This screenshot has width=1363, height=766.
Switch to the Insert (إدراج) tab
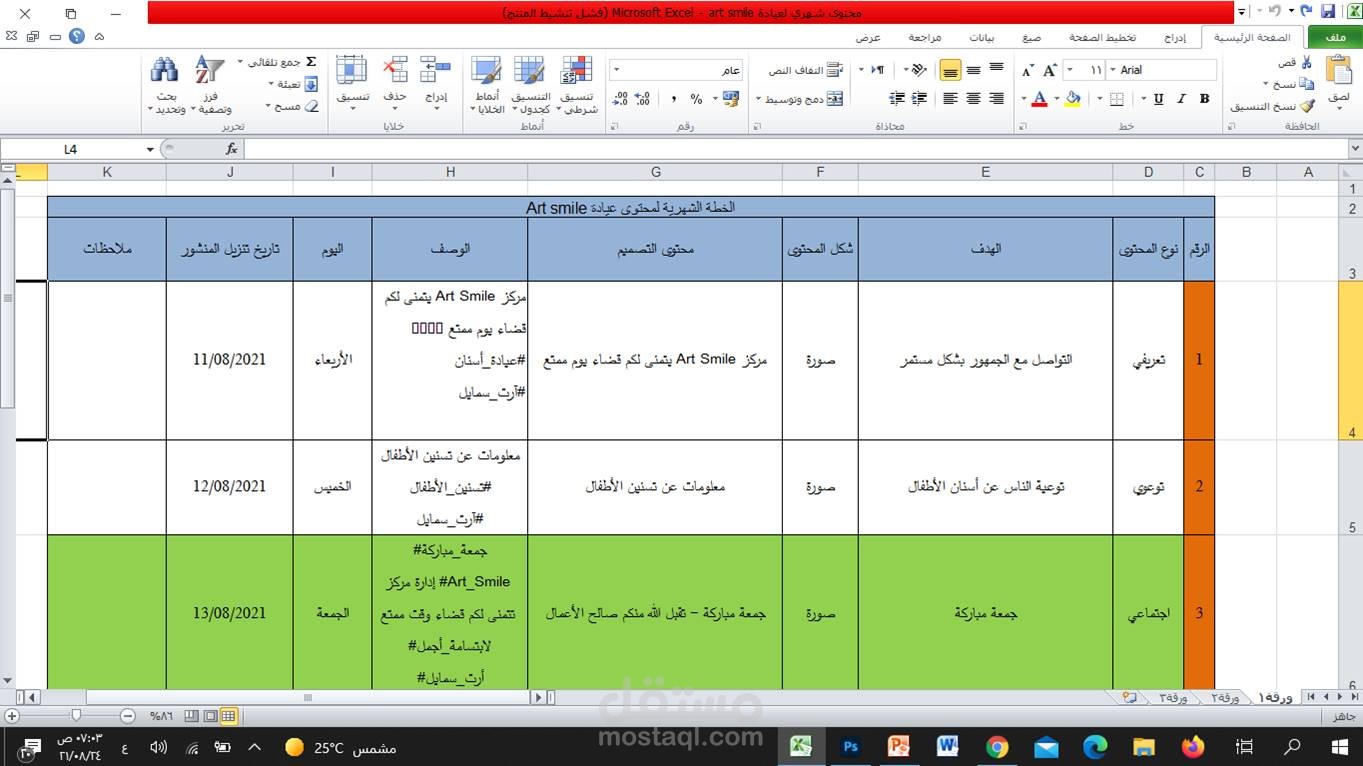[x=1175, y=37]
